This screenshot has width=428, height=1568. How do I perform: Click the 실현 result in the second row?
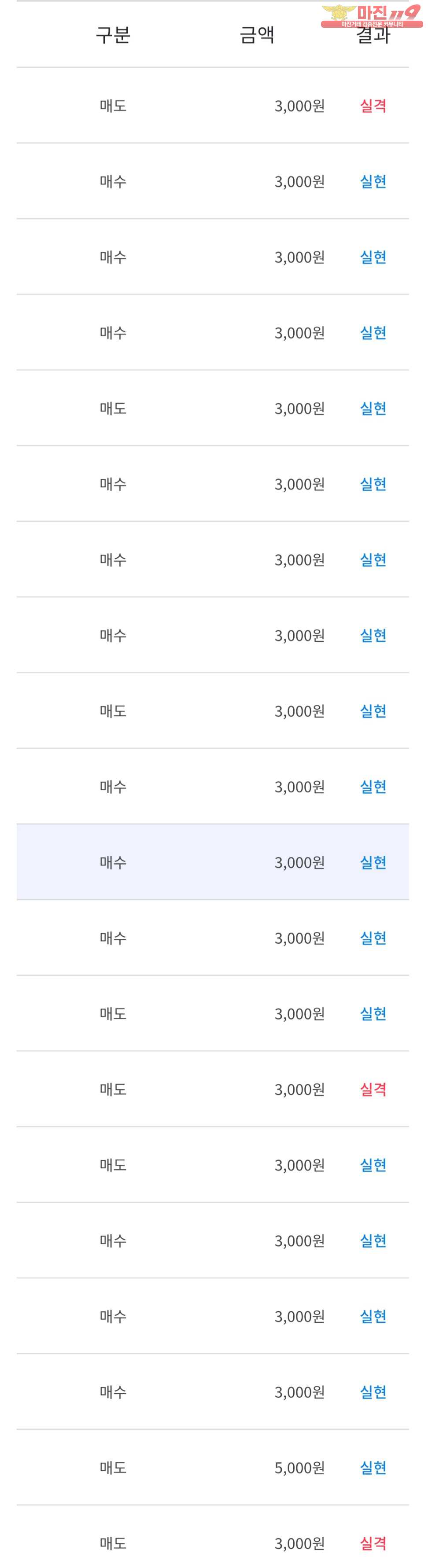[x=373, y=181]
